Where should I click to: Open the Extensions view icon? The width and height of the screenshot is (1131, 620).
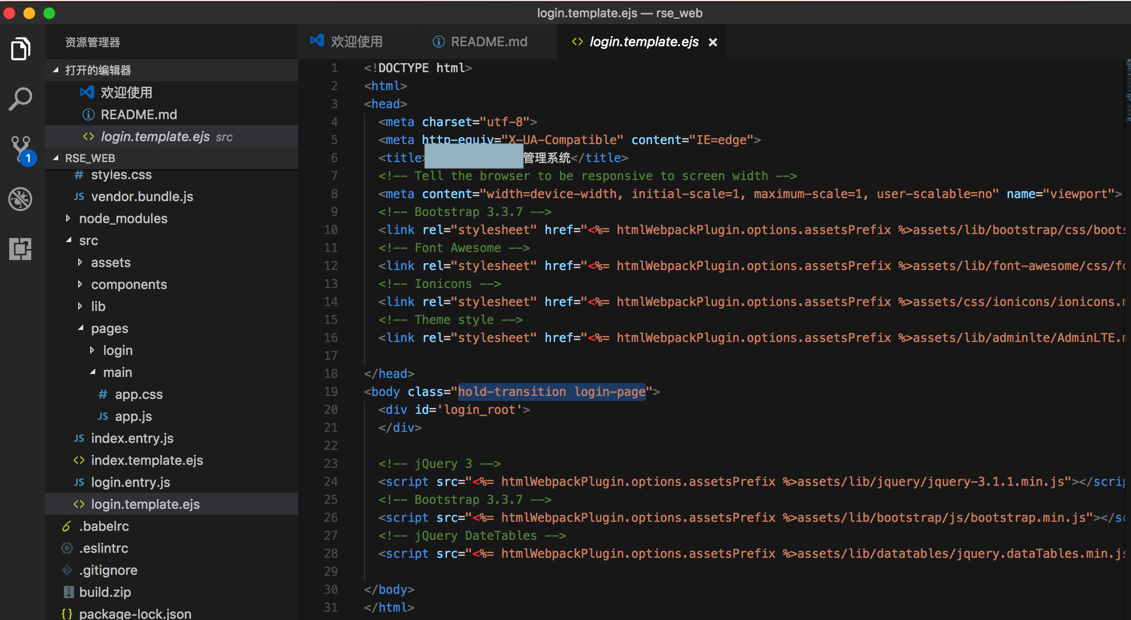pyautogui.click(x=20, y=249)
